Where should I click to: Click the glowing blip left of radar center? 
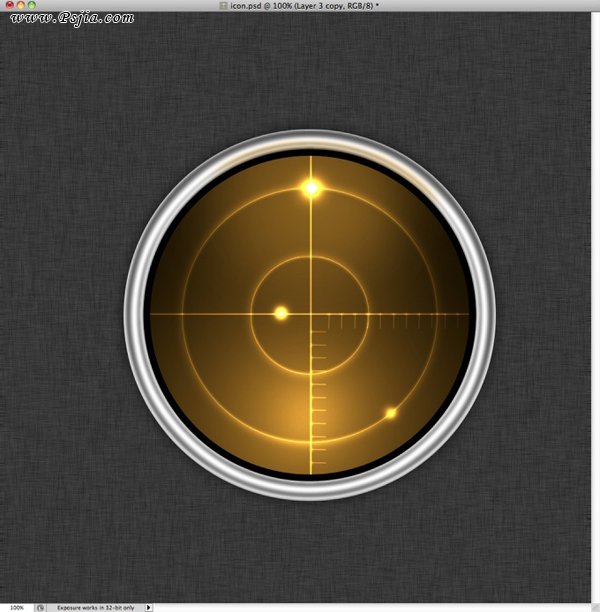click(281, 313)
